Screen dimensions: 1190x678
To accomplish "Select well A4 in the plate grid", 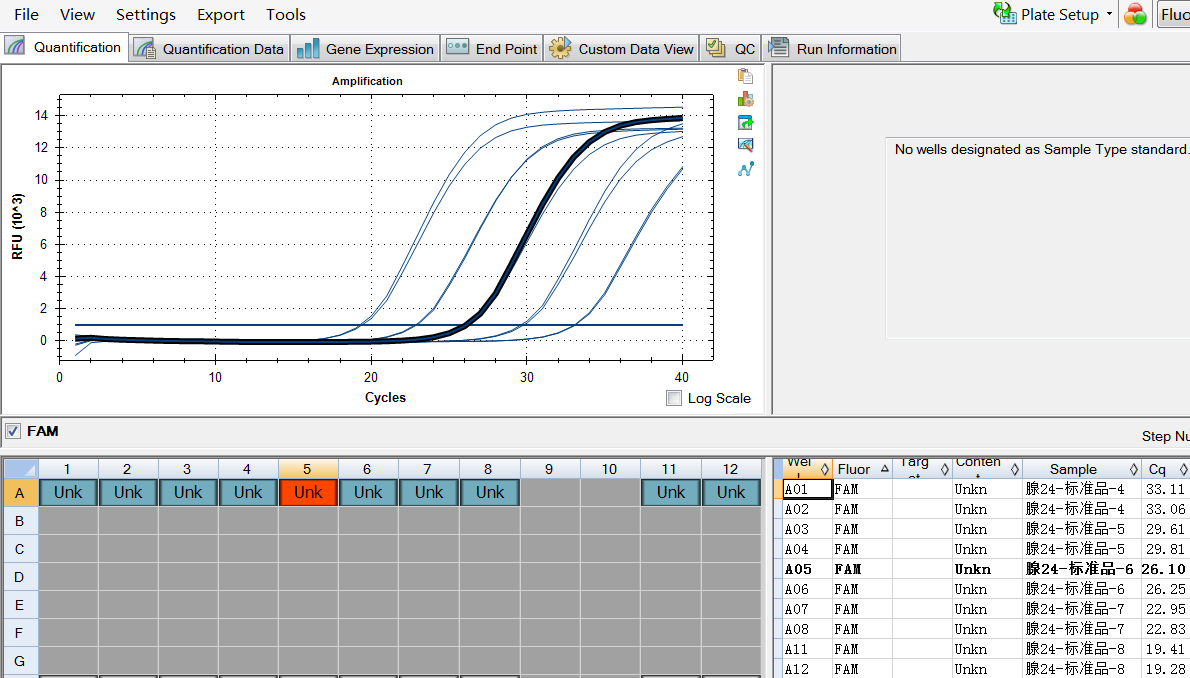I will [x=248, y=493].
